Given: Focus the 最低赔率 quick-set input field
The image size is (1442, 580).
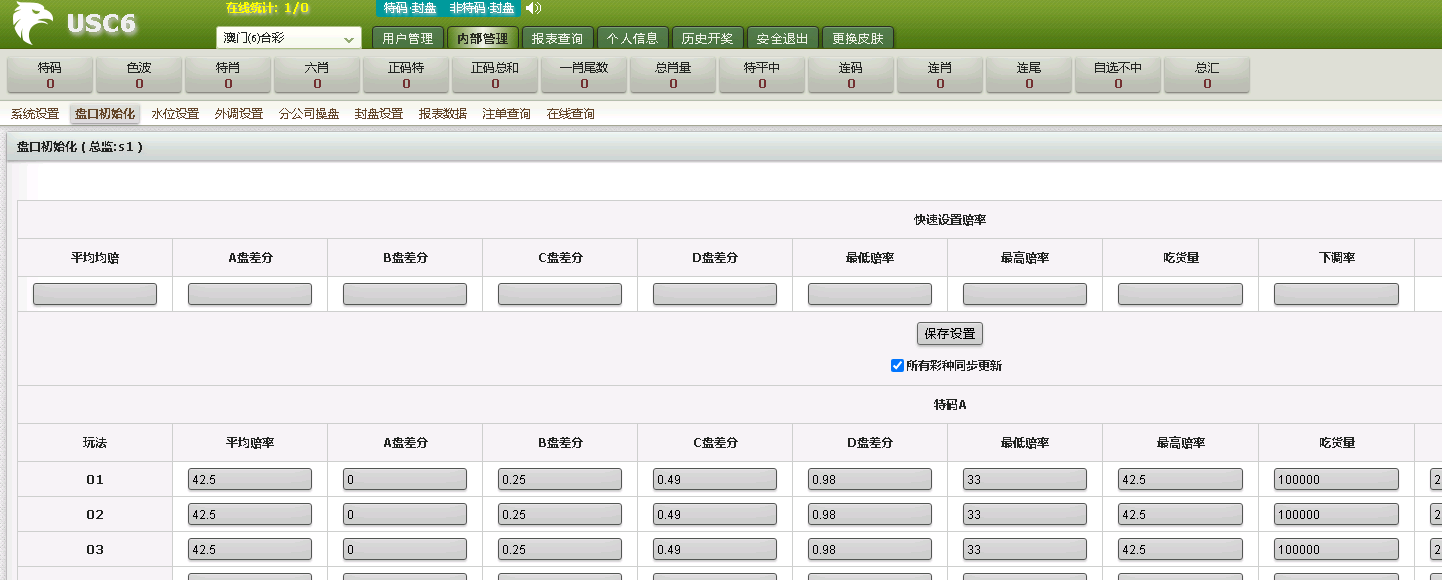Looking at the screenshot, I should click(x=869, y=294).
